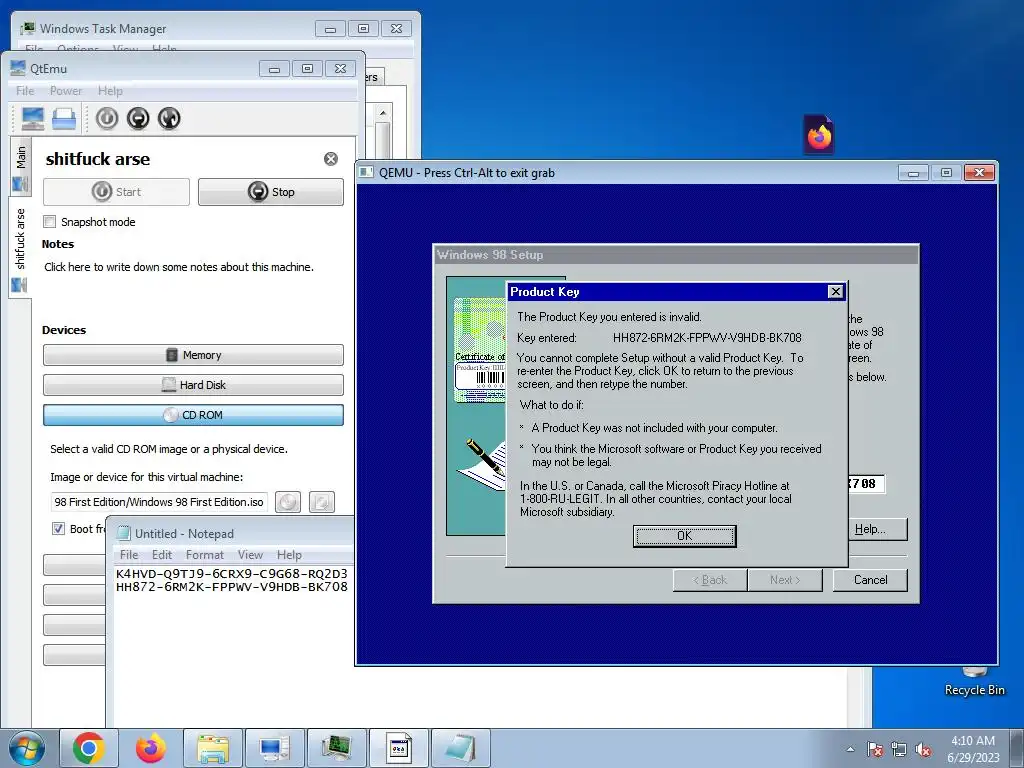
Task: Click the CD ROM image path field
Action: click(159, 502)
